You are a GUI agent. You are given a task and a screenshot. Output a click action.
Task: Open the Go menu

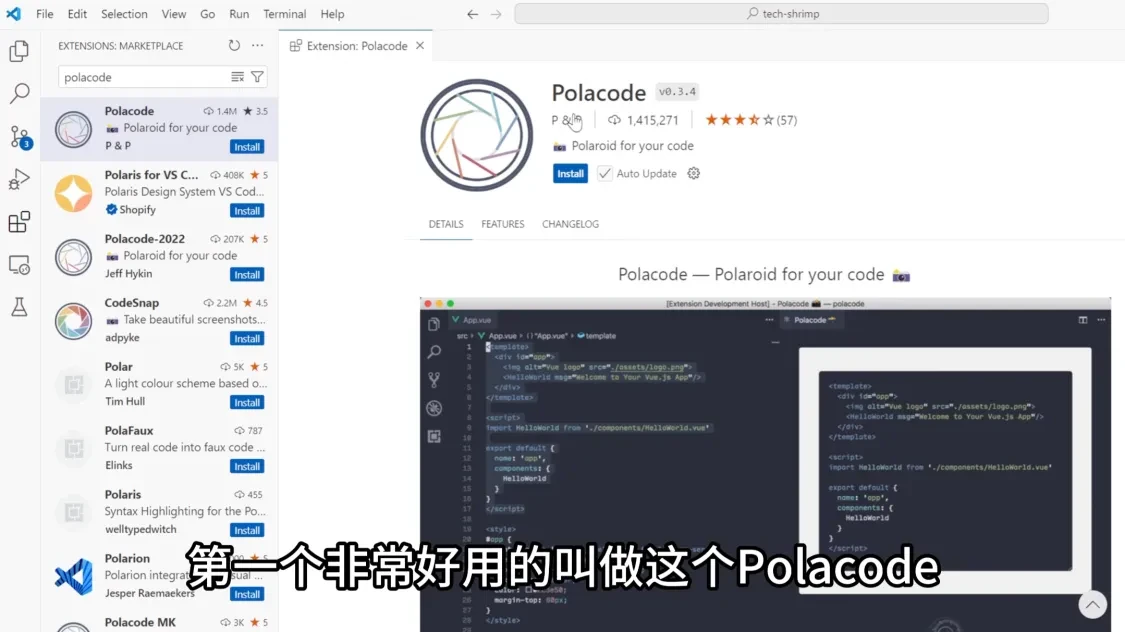(x=207, y=14)
